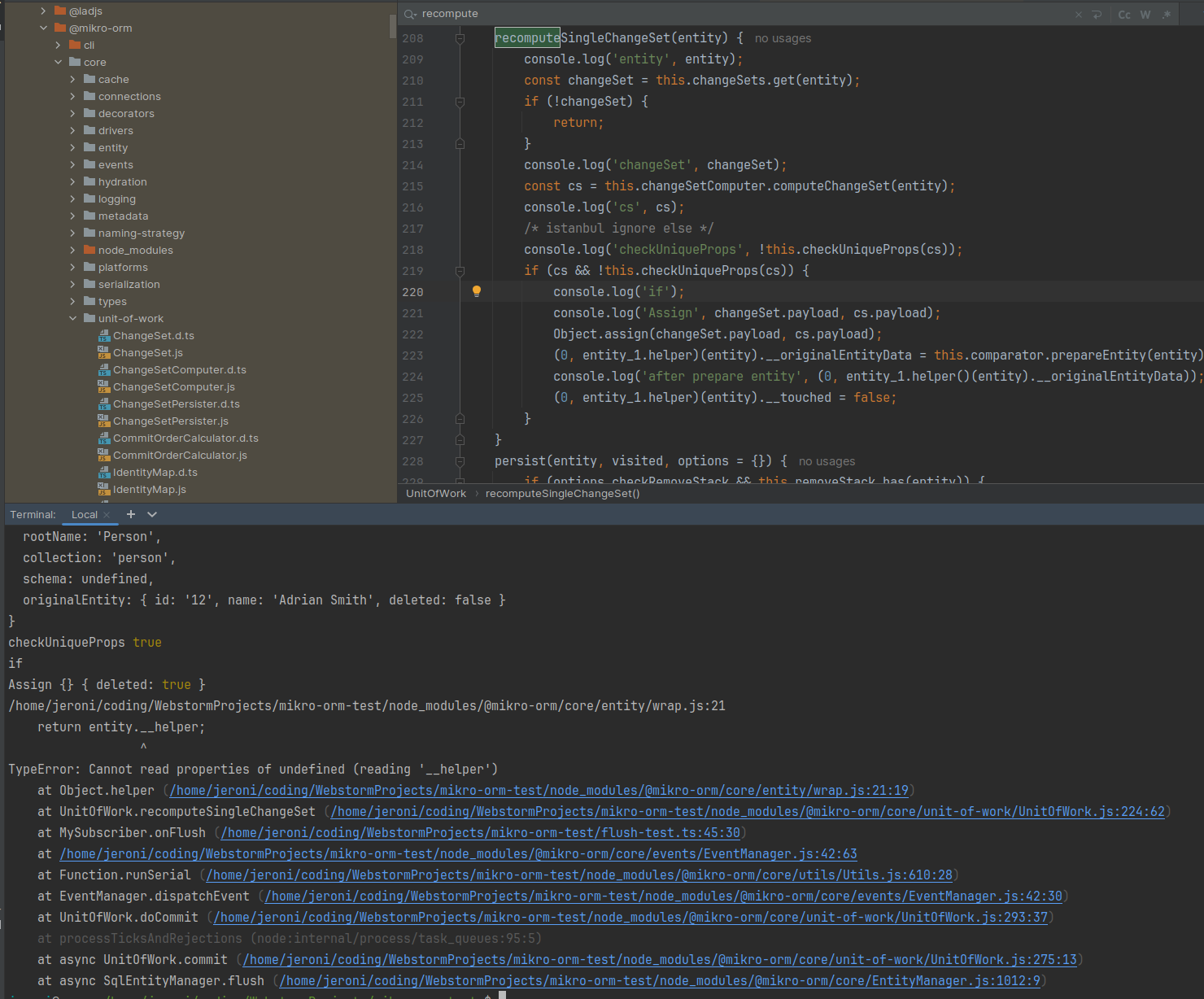This screenshot has width=1204, height=999.
Task: Expand the decorators folder in the project tree
Action: click(x=72, y=113)
